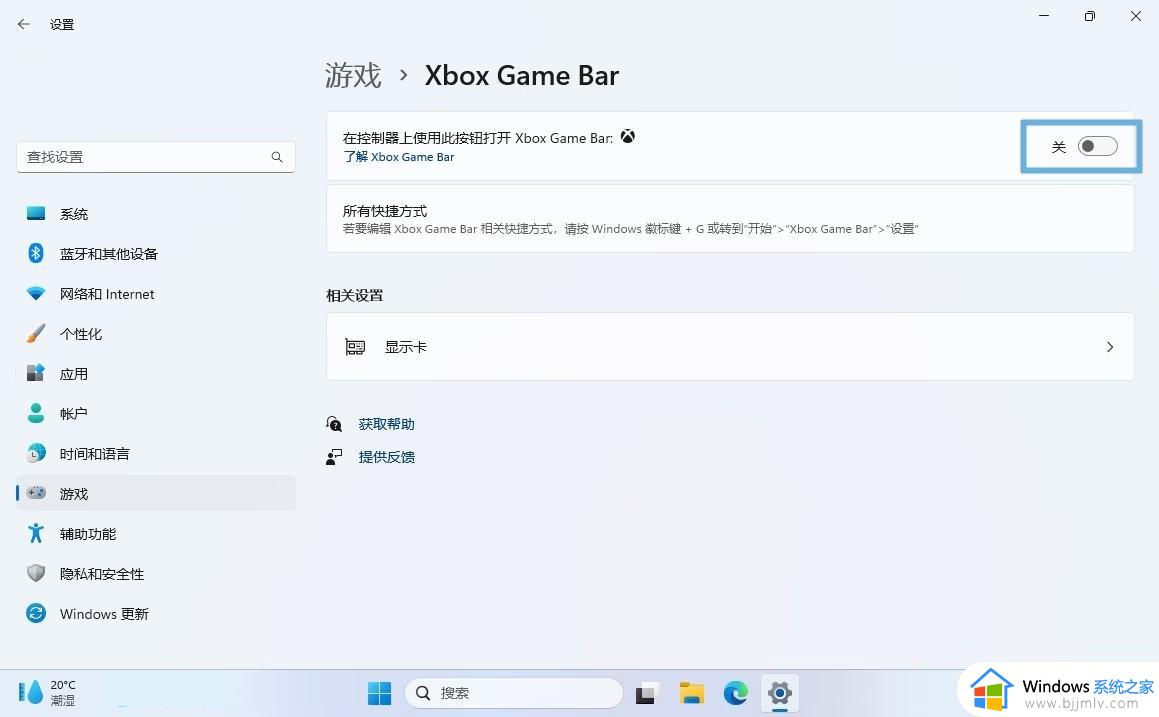This screenshot has height=717, width=1159.
Task: Select 网络和 Internet in sidebar
Action: [156, 293]
